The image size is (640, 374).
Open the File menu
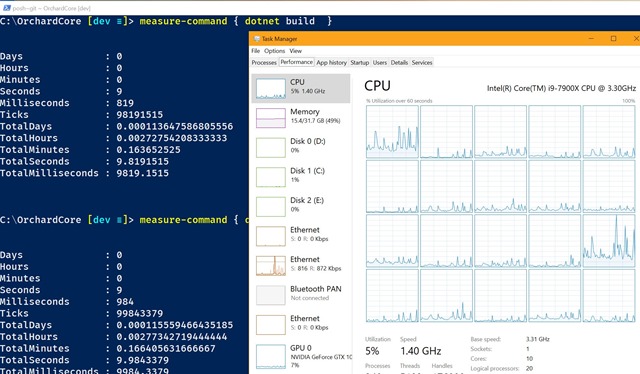coord(256,51)
